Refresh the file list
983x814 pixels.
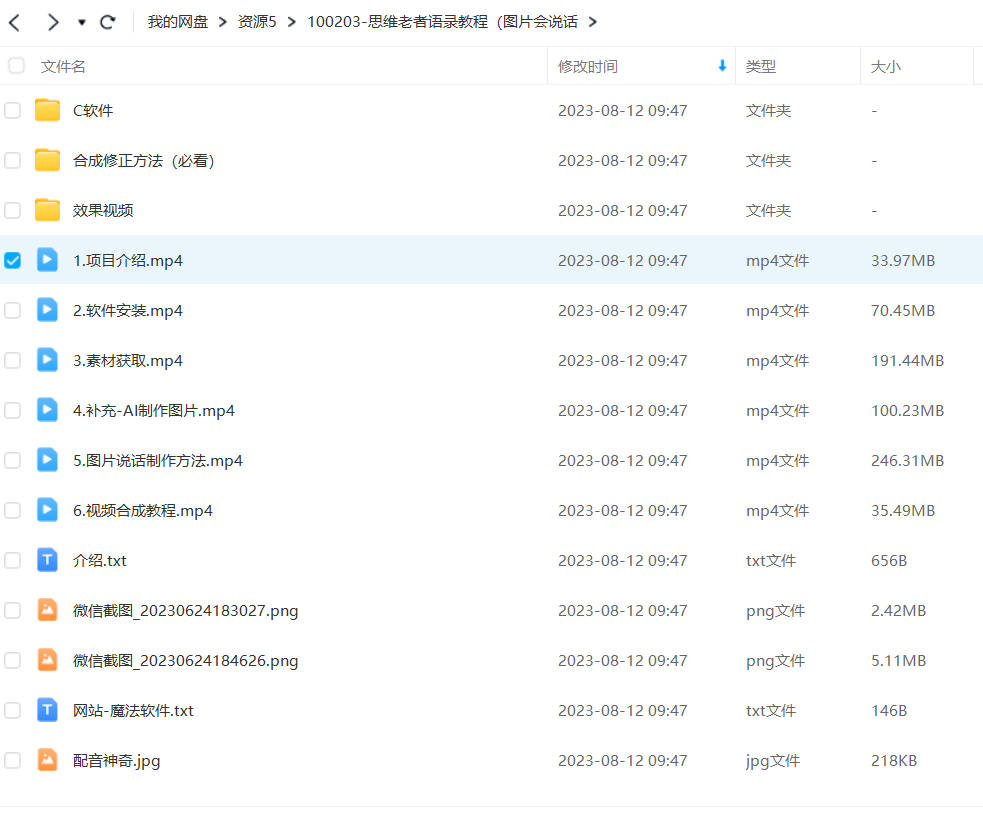pos(108,23)
